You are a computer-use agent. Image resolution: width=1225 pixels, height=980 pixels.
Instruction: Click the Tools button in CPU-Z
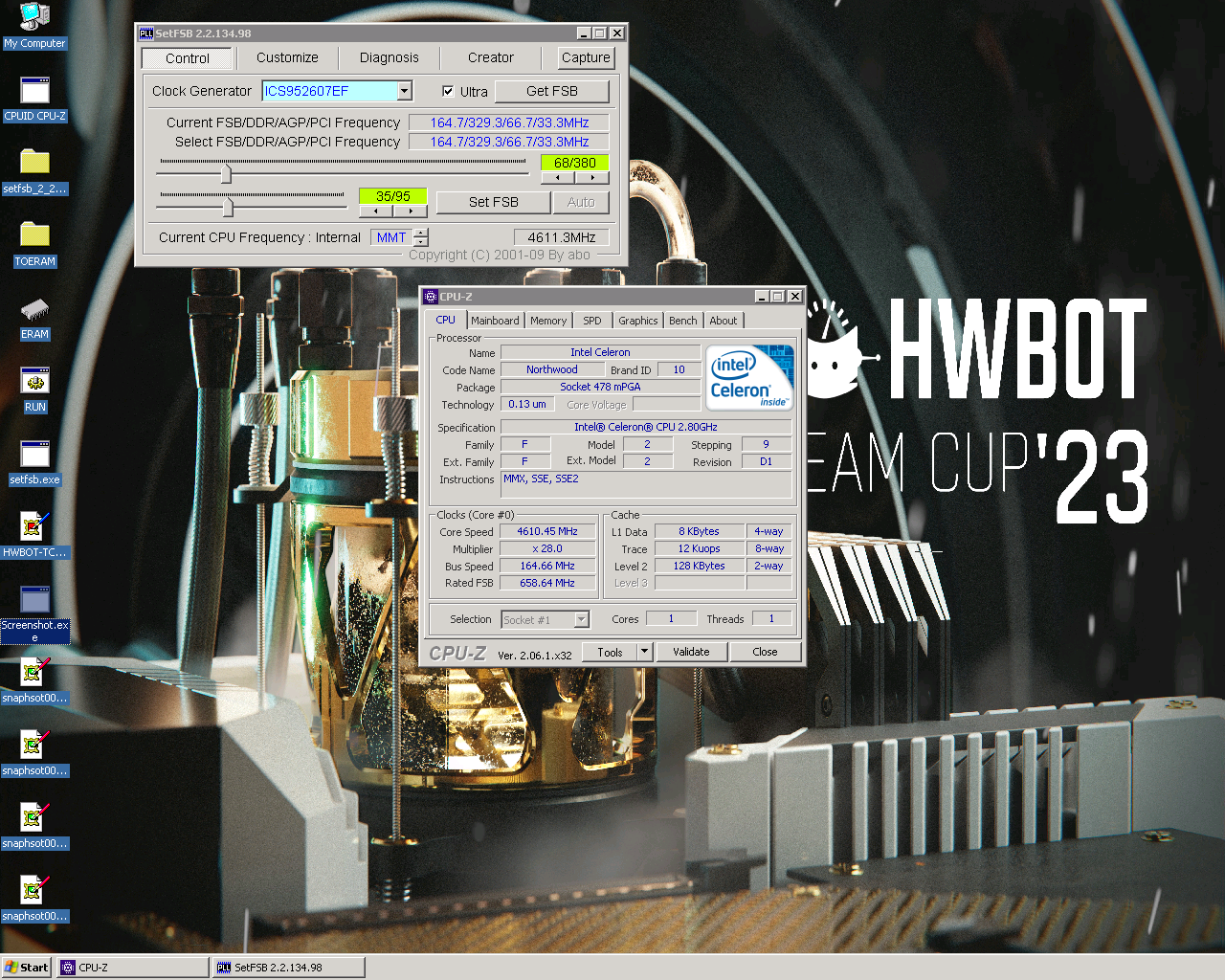pyautogui.click(x=610, y=652)
